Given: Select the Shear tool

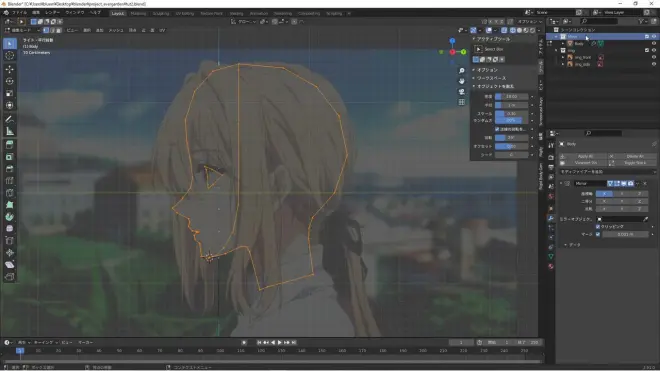Looking at the screenshot, I should tap(10, 265).
